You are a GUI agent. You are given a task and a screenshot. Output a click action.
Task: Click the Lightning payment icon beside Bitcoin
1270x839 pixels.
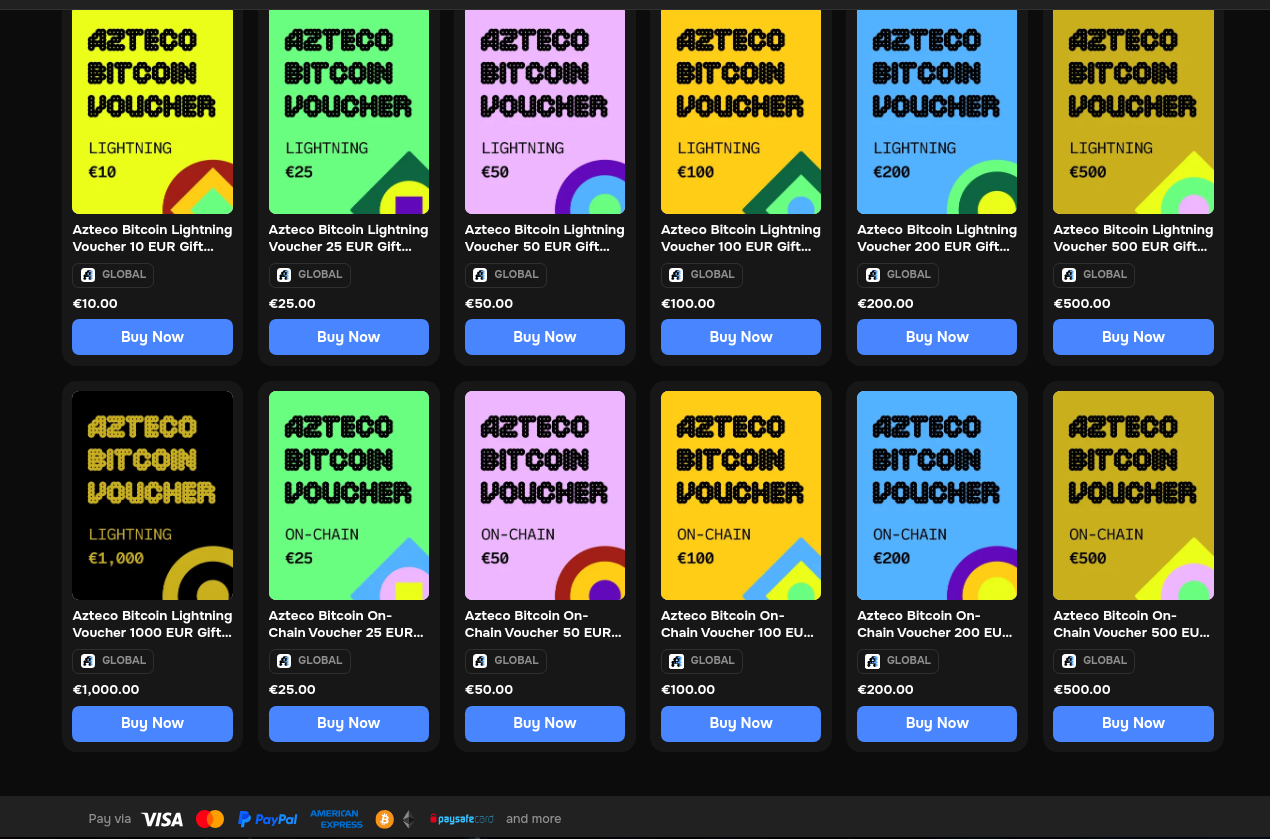coord(408,818)
